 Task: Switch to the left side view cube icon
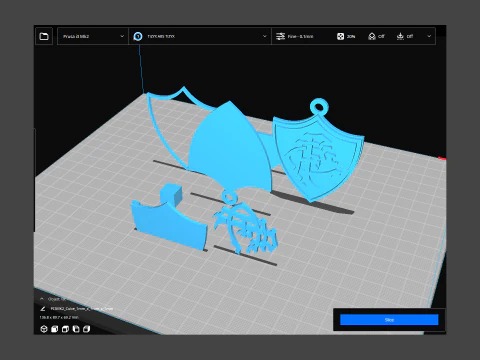click(76, 329)
